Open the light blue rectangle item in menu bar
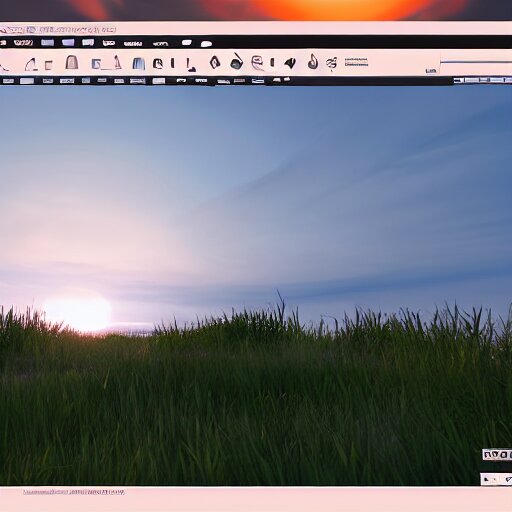The image size is (512, 512). pyautogui.click(x=47, y=42)
